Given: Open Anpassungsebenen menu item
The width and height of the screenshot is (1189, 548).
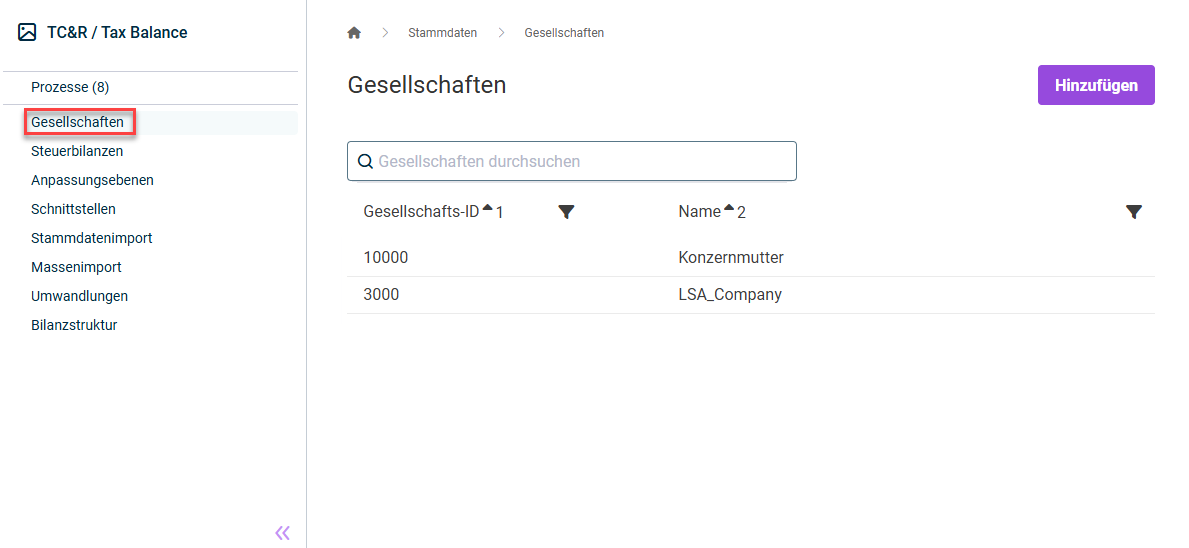Looking at the screenshot, I should [93, 180].
